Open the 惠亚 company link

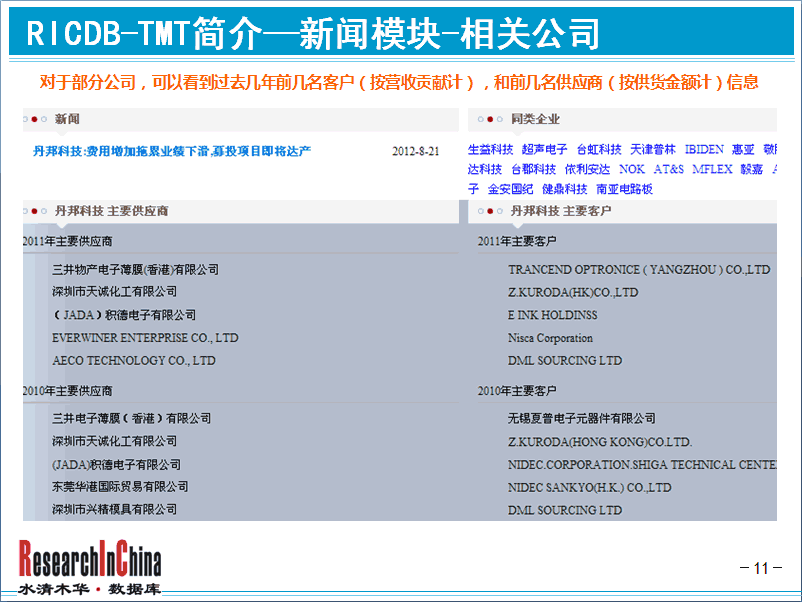pyautogui.click(x=743, y=149)
